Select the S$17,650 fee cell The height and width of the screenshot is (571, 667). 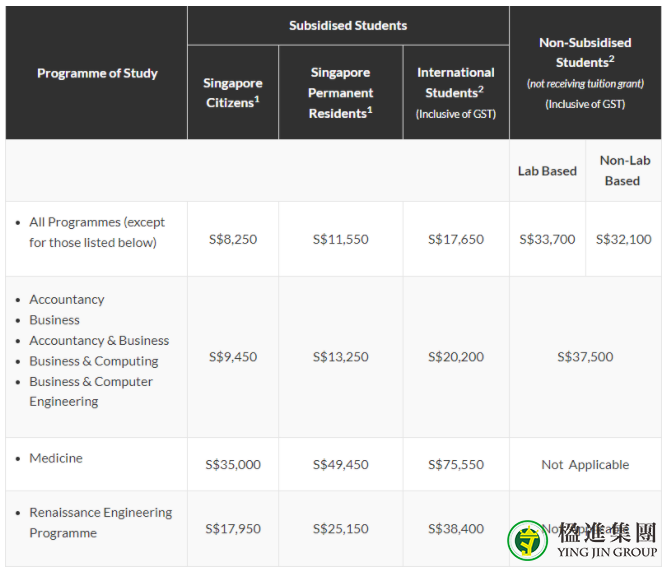(x=456, y=239)
